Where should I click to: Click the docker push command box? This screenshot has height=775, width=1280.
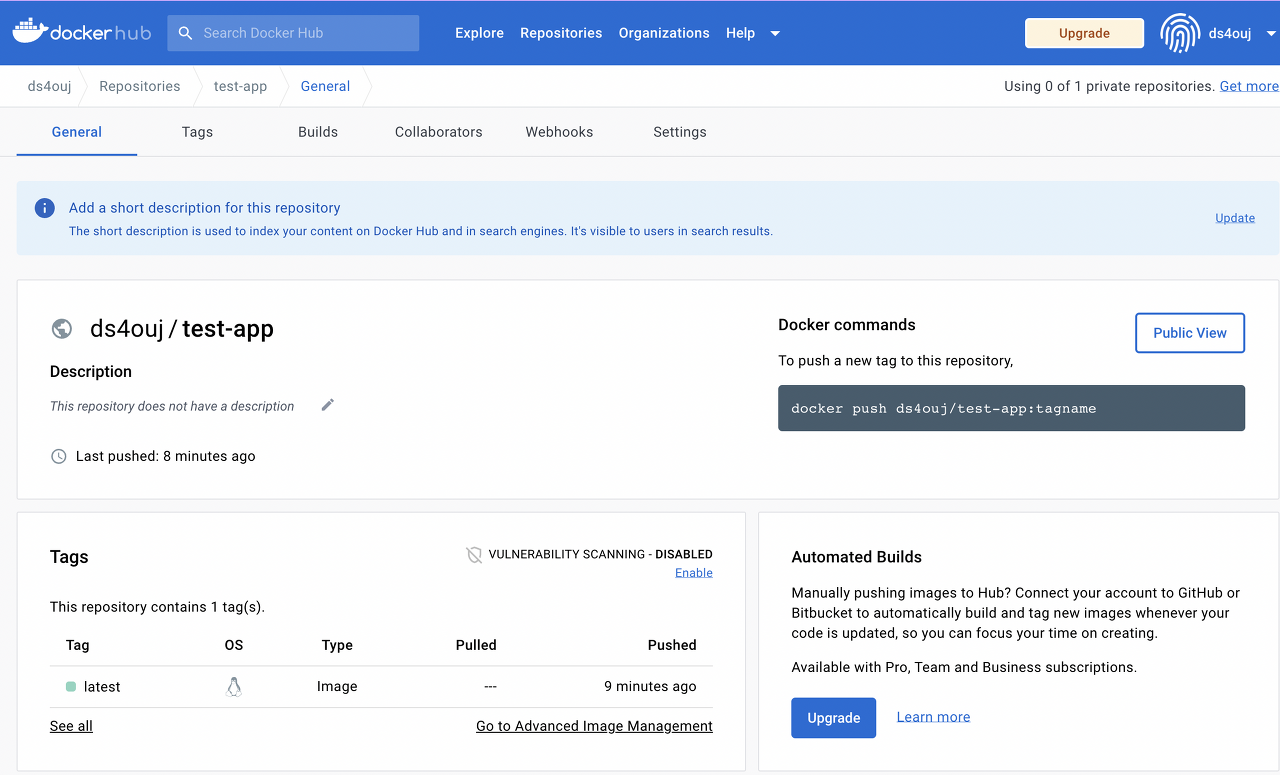(x=1011, y=408)
